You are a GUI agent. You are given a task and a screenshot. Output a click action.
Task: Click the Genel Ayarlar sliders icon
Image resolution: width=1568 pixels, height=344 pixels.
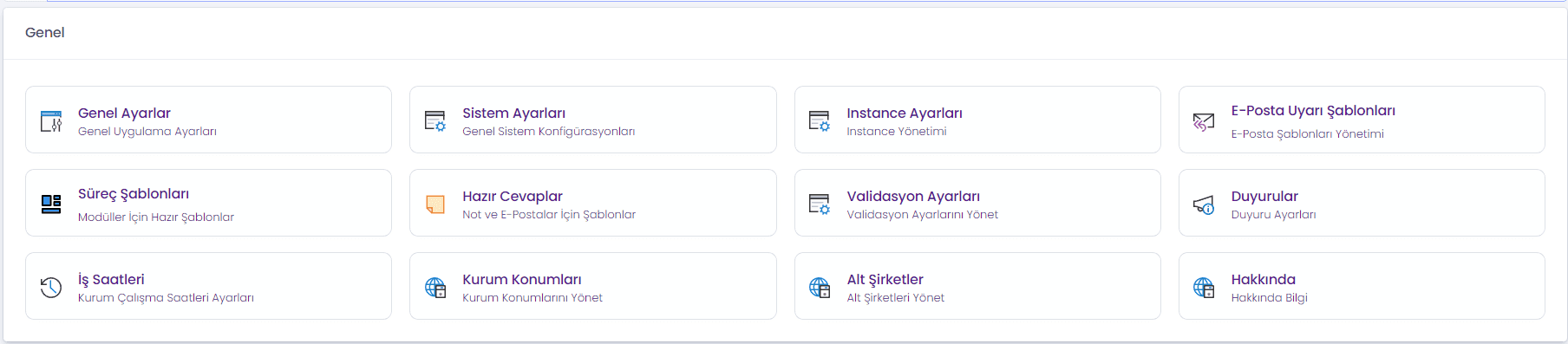[51, 121]
